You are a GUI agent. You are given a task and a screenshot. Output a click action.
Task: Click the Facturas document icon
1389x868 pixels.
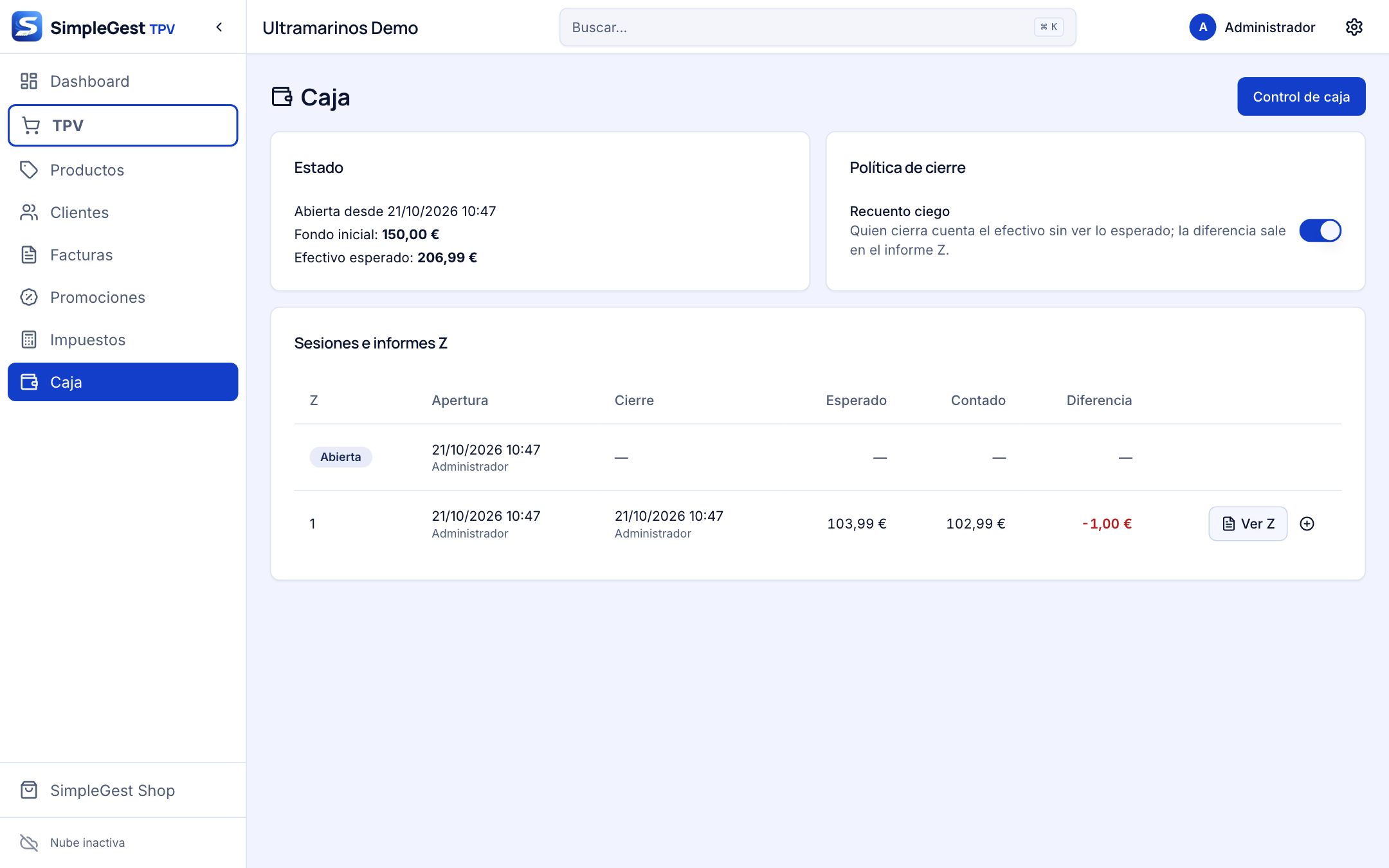pos(29,255)
